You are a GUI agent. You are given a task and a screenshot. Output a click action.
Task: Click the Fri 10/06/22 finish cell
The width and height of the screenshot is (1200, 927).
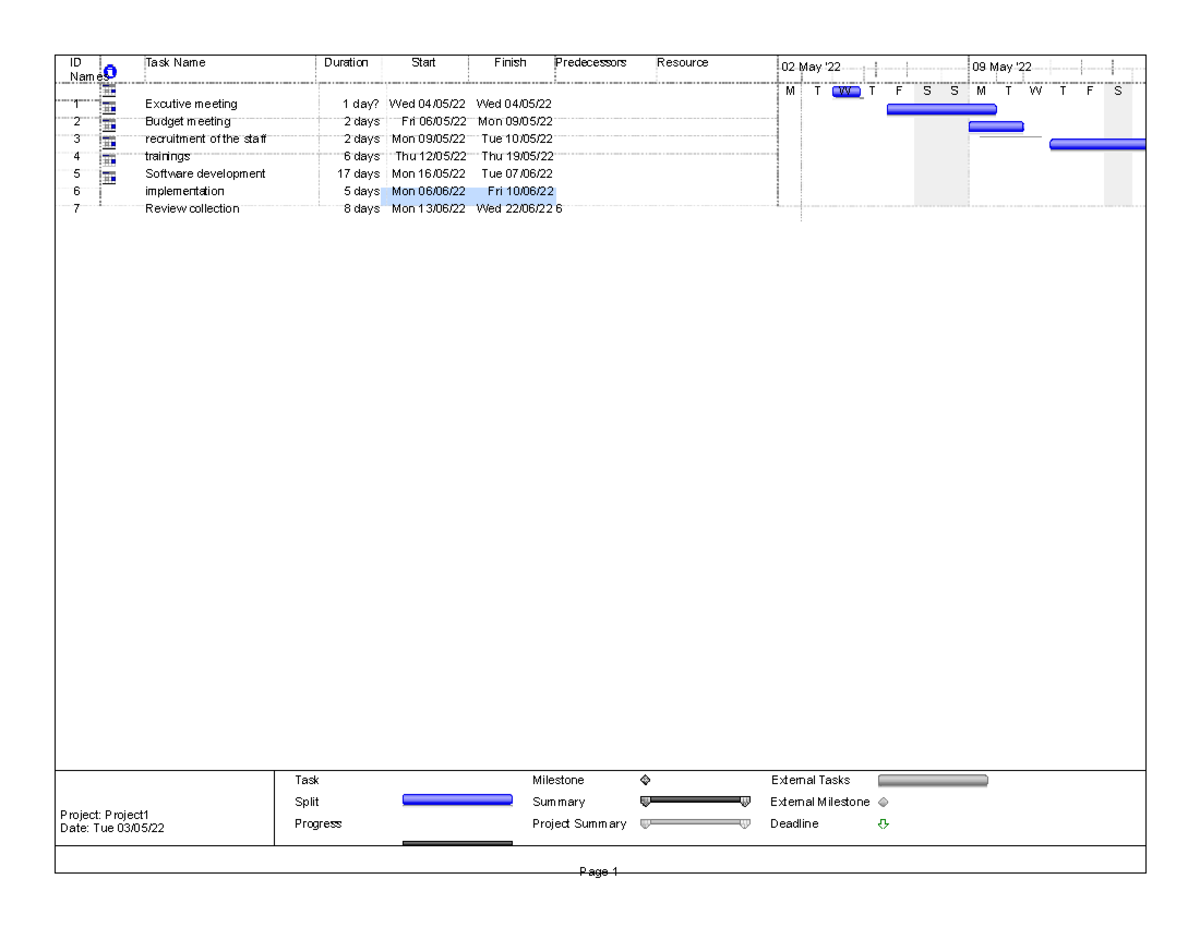tap(519, 191)
